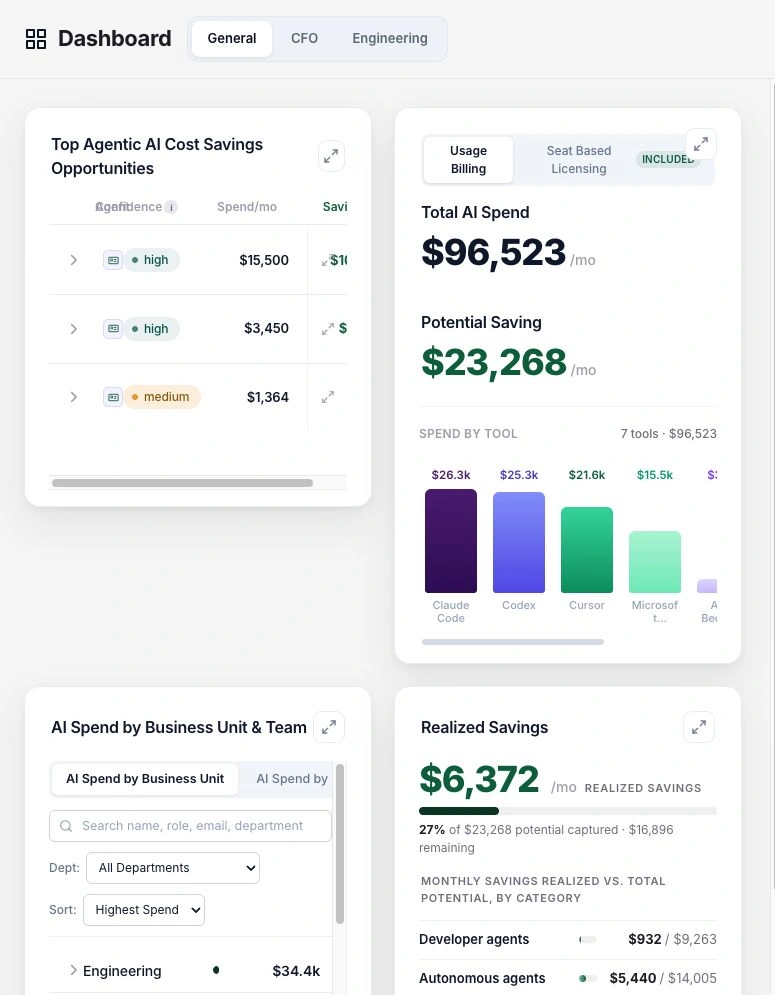Click the search magnifier icon

pyautogui.click(x=66, y=826)
